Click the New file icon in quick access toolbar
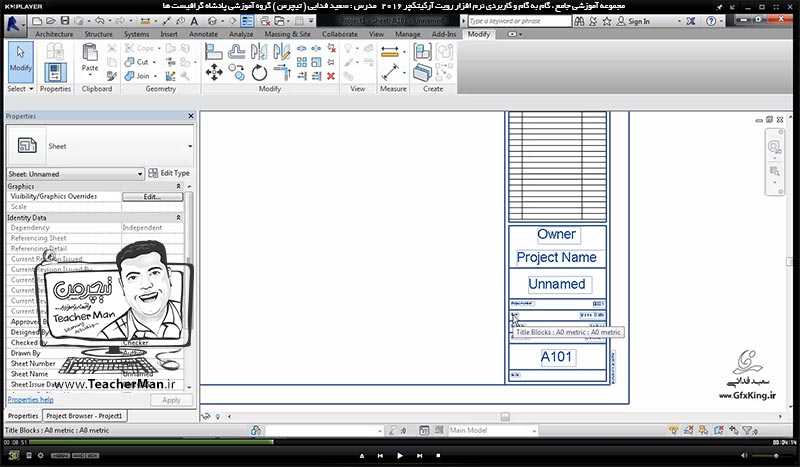The height and width of the screenshot is (467, 800). [37, 21]
